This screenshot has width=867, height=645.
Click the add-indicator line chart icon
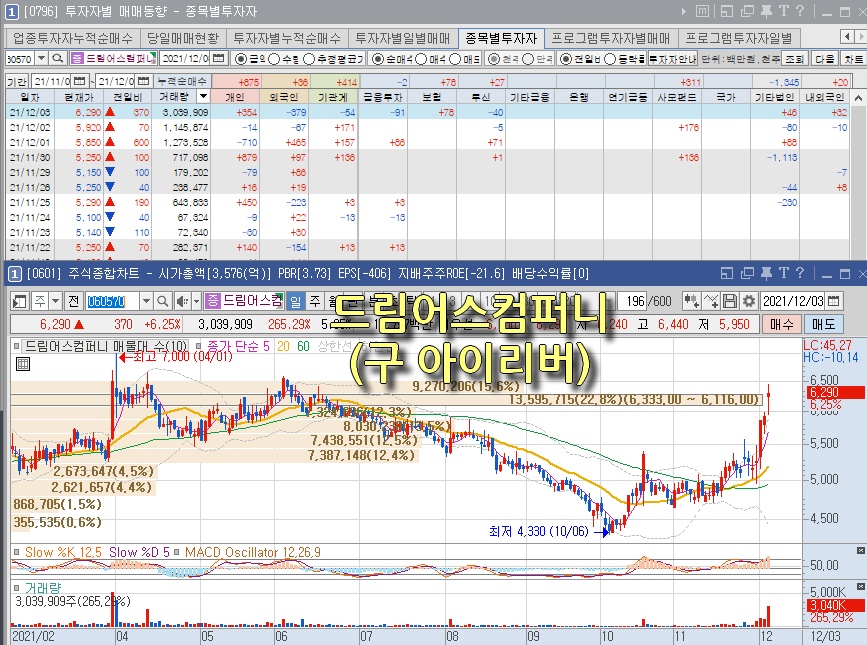tap(711, 301)
